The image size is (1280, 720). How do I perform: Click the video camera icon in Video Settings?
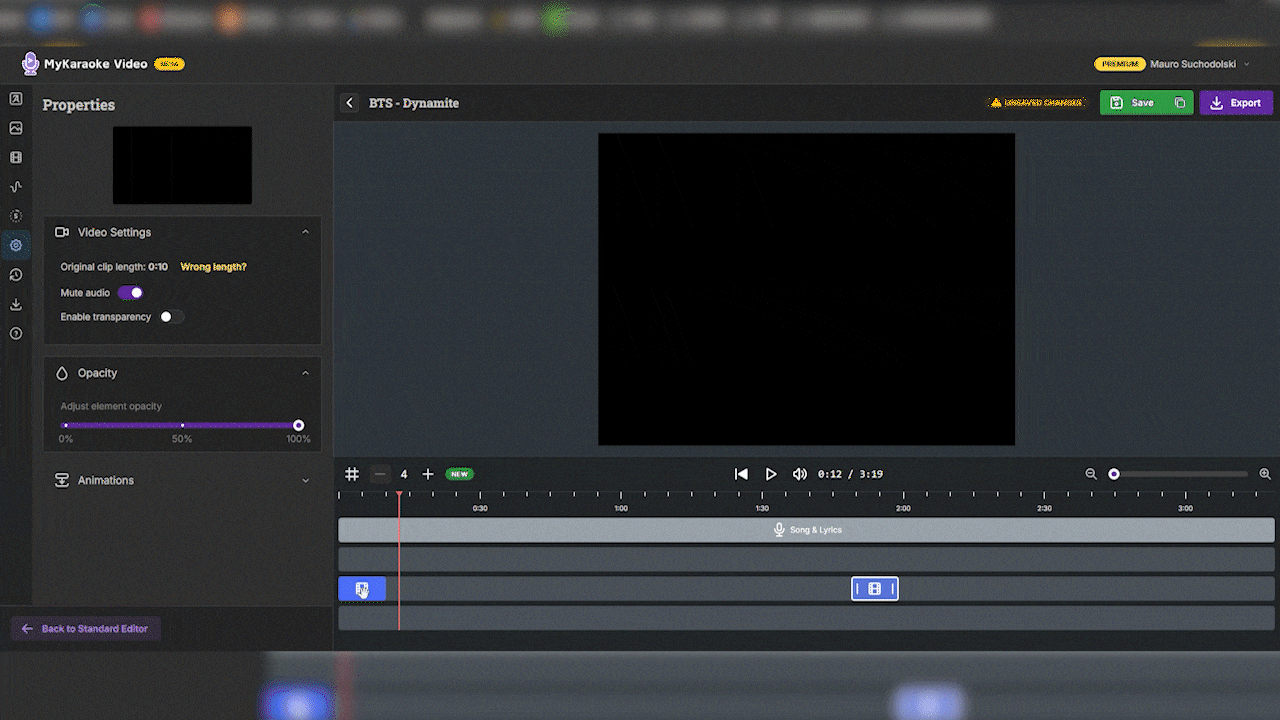pos(62,232)
